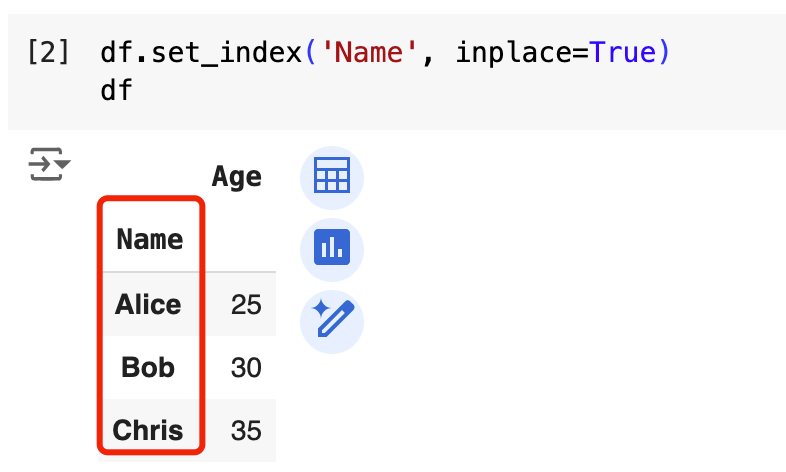Click the interactive table convert icon
This screenshot has height=472, width=786.
point(332,179)
